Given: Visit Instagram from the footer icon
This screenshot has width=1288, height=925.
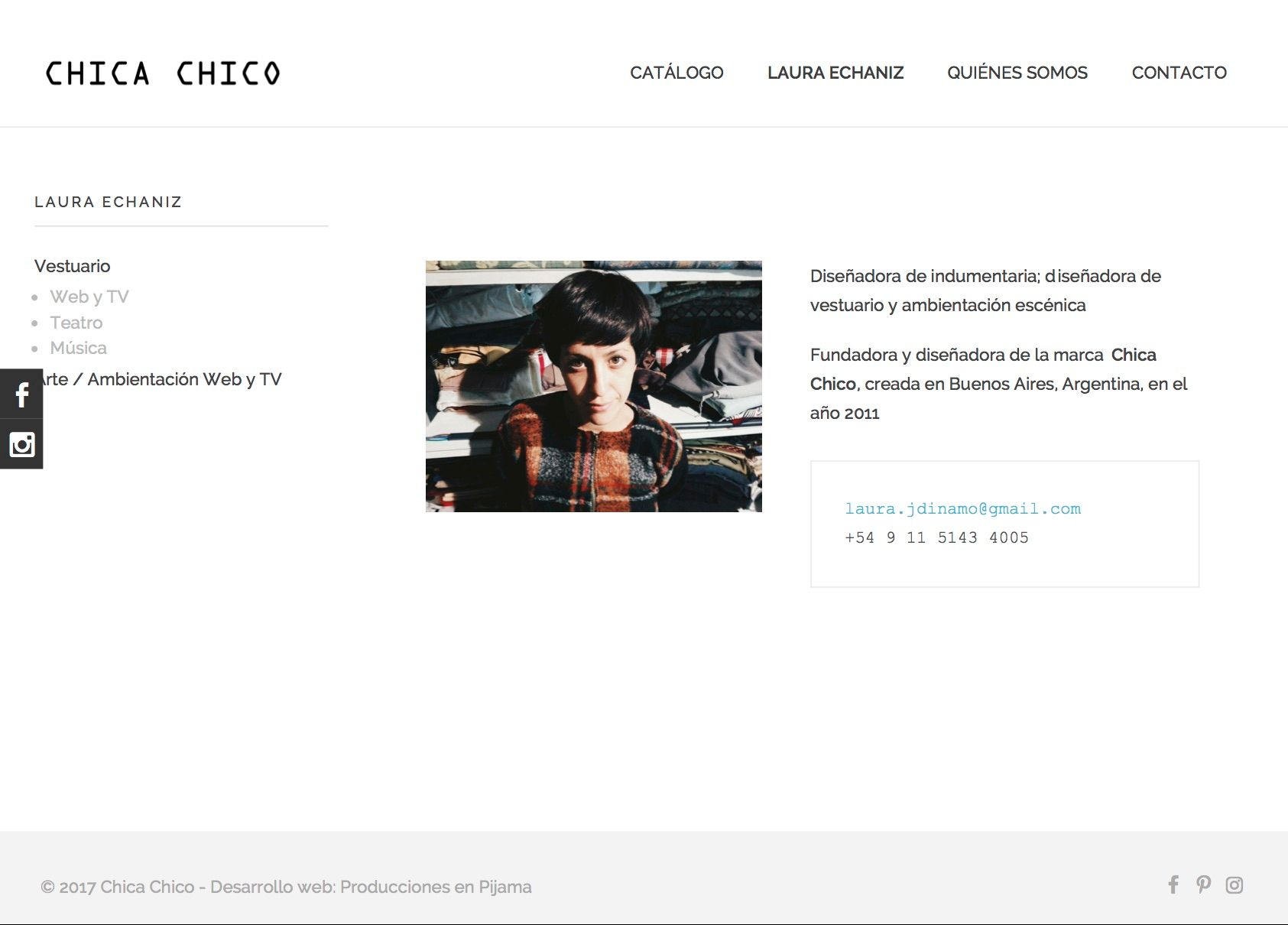Looking at the screenshot, I should point(1234,884).
